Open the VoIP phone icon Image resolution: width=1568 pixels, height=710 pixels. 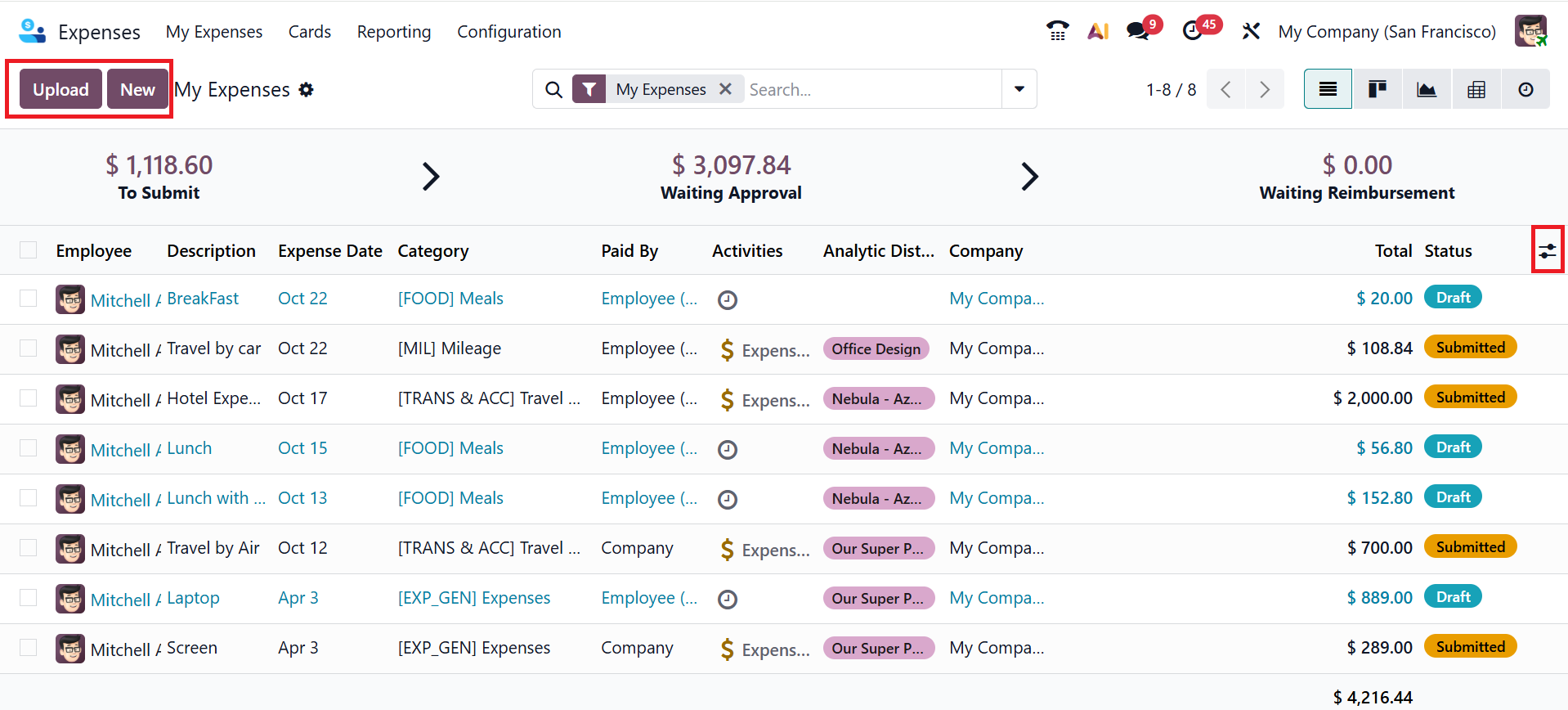click(1057, 31)
